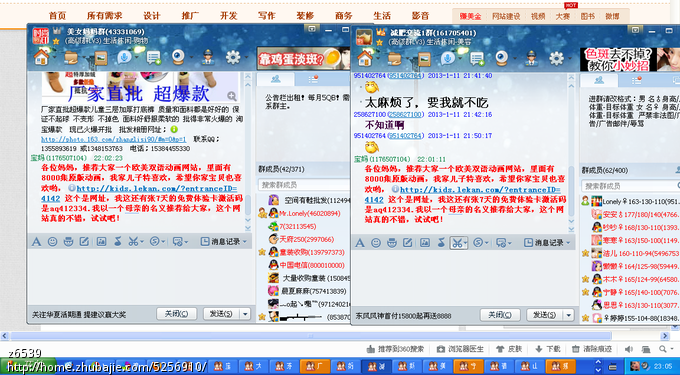Send picture icon in 美女妈妈群 input toolbar
Image resolution: width=680 pixels, height=375 pixels.
tap(101, 241)
